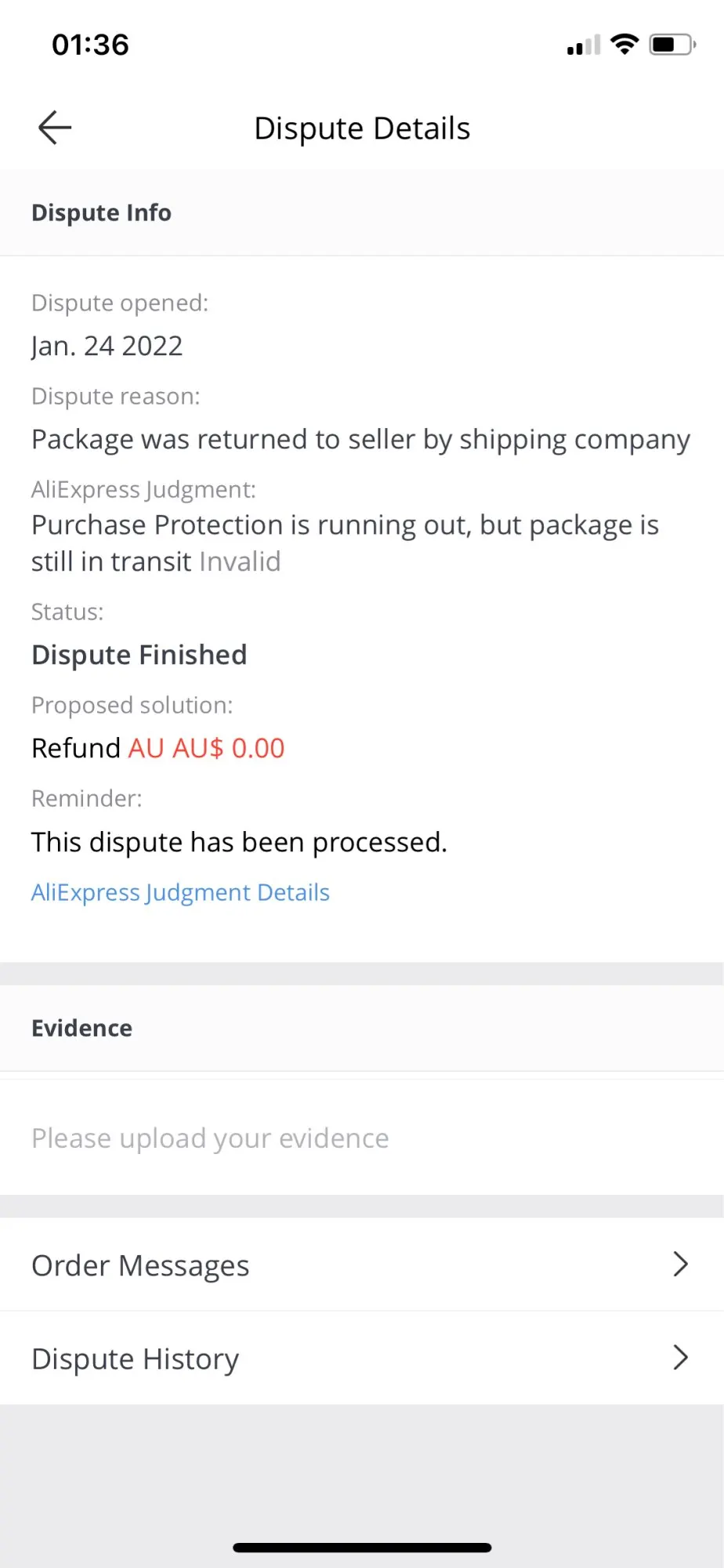Tap the Dispute Finished status text
This screenshot has width=724, height=1568.
[x=139, y=655]
